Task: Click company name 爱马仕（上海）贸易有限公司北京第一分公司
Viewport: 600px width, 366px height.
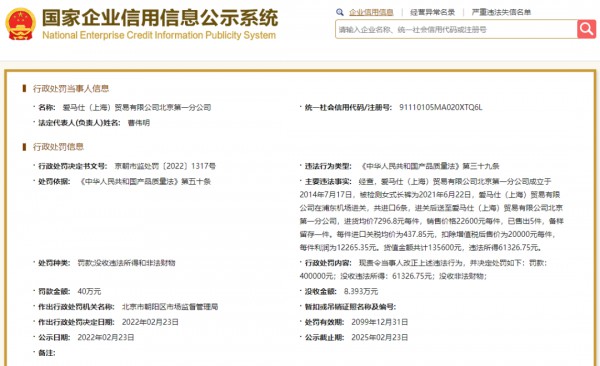Action: pyautogui.click(x=137, y=108)
